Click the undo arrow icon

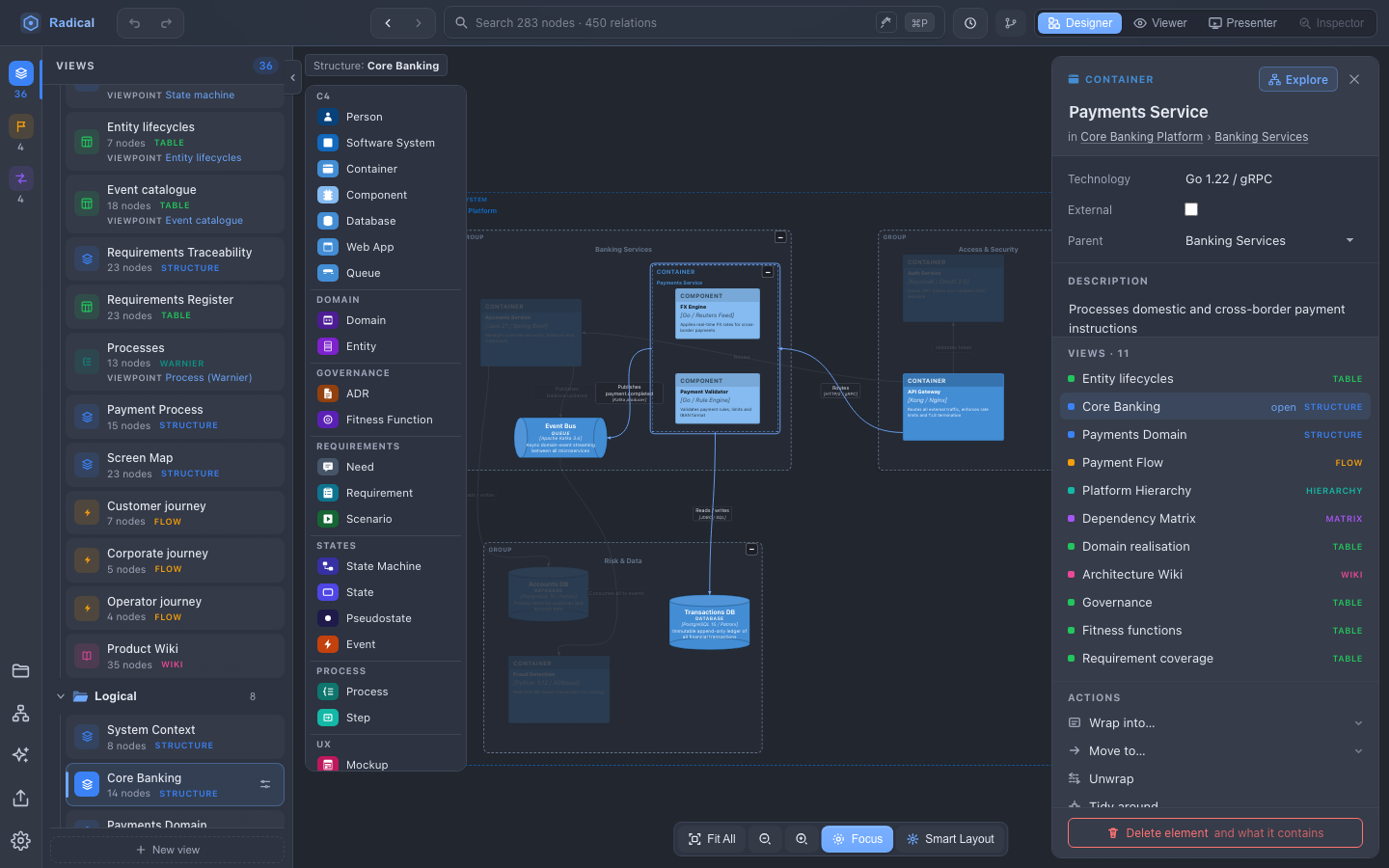pyautogui.click(x=135, y=23)
